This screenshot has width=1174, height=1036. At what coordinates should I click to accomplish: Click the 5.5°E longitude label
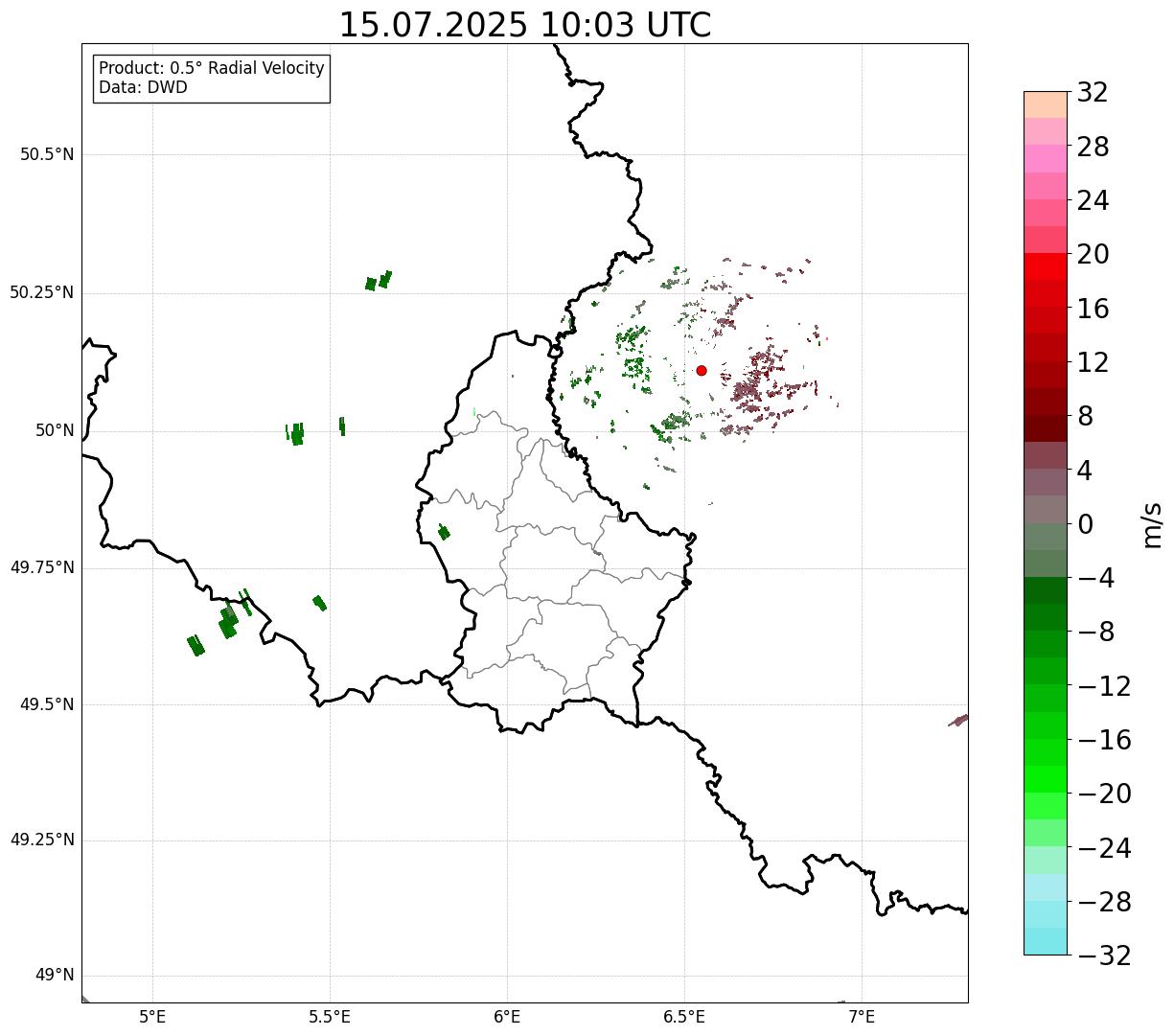coord(330,1016)
